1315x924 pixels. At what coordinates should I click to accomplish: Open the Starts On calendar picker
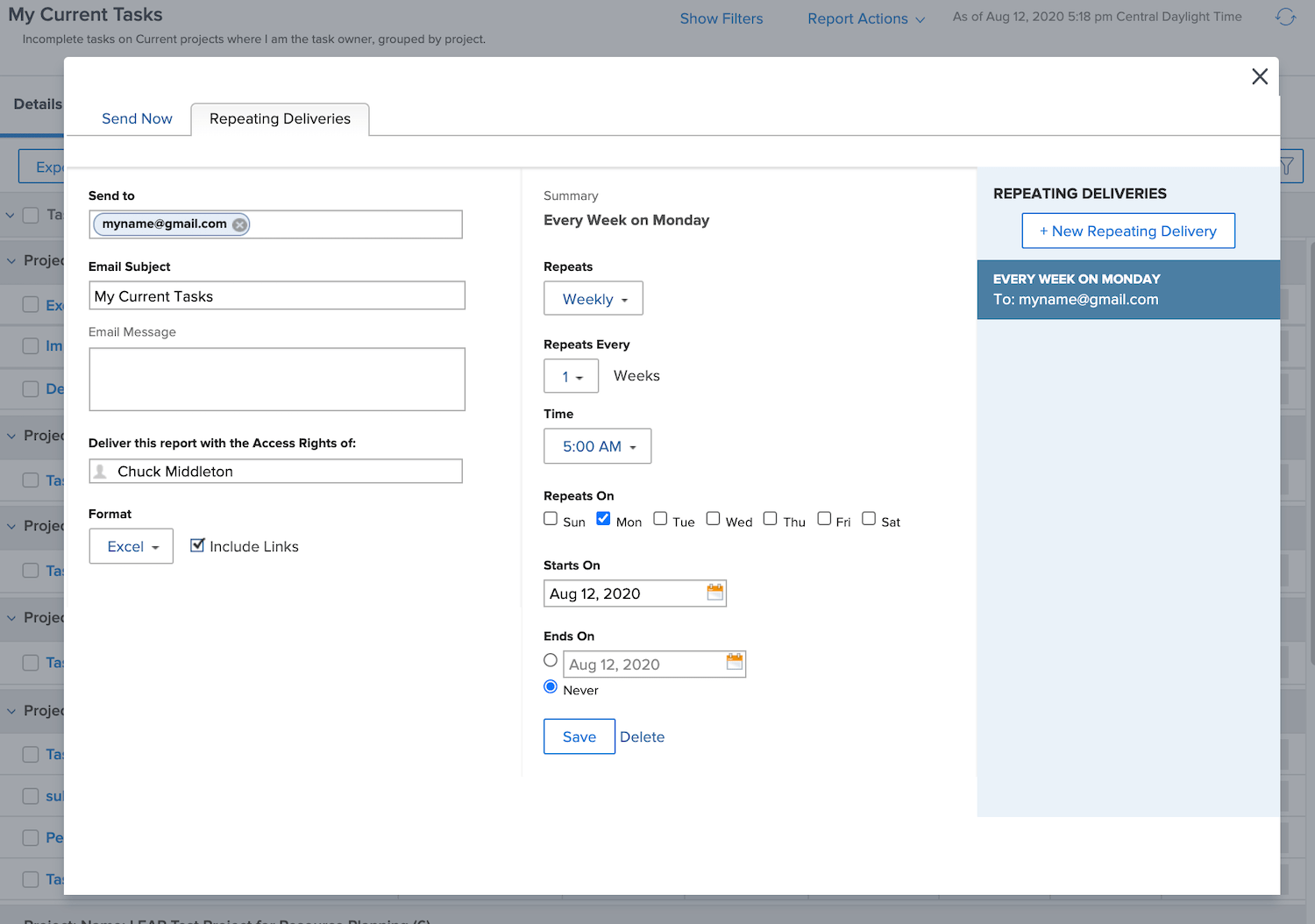point(714,593)
